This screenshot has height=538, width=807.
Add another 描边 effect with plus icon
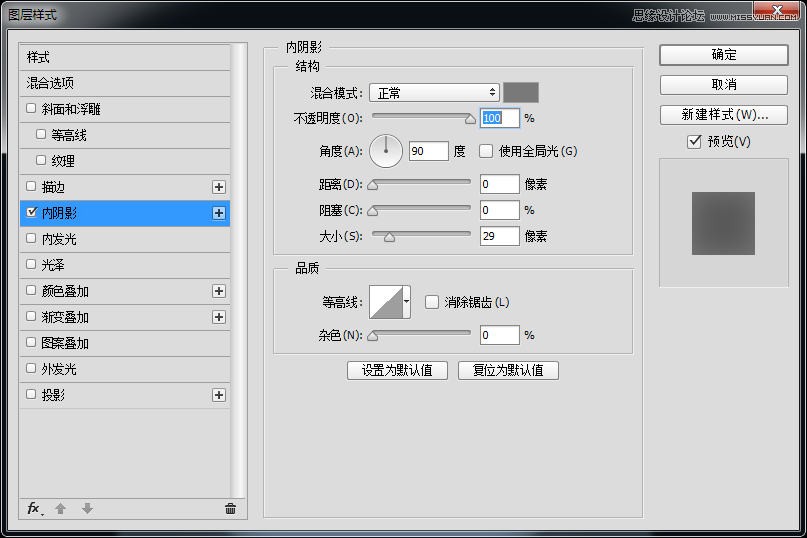[219, 187]
